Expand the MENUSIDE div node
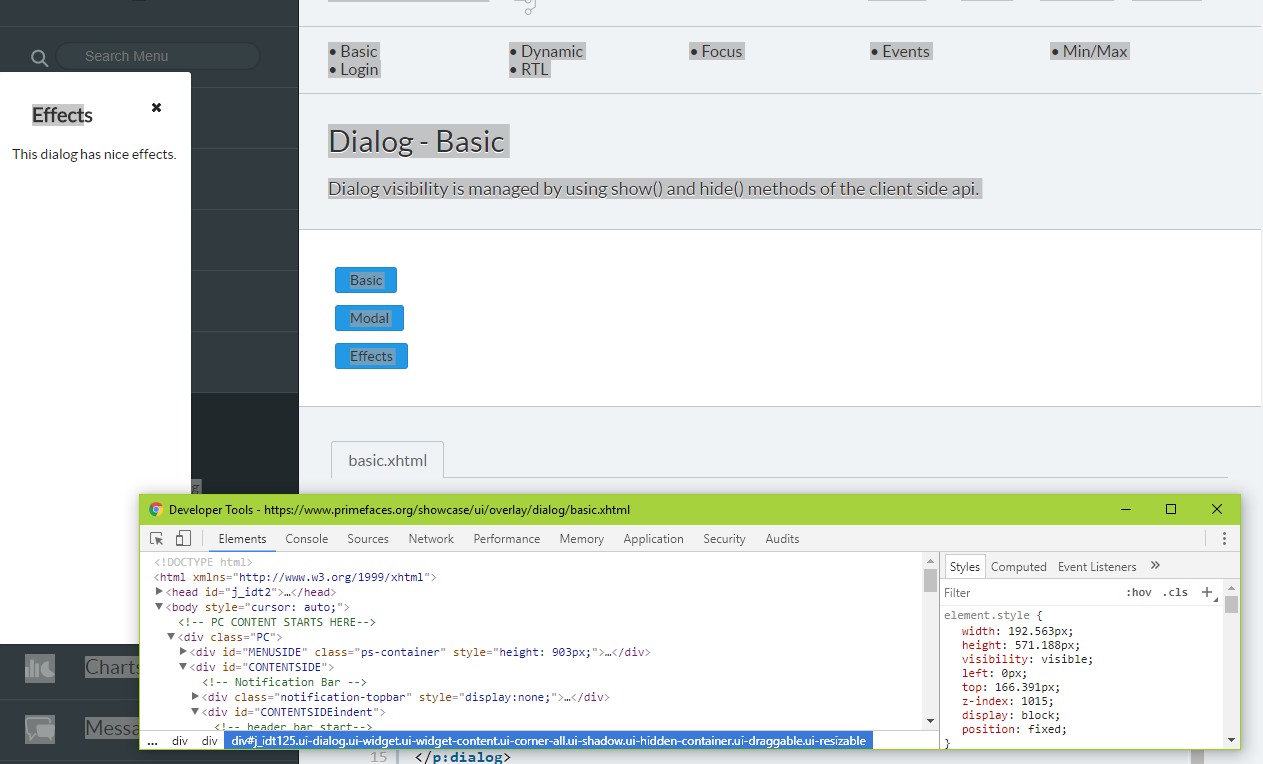The width and height of the screenshot is (1263, 764). 183,651
